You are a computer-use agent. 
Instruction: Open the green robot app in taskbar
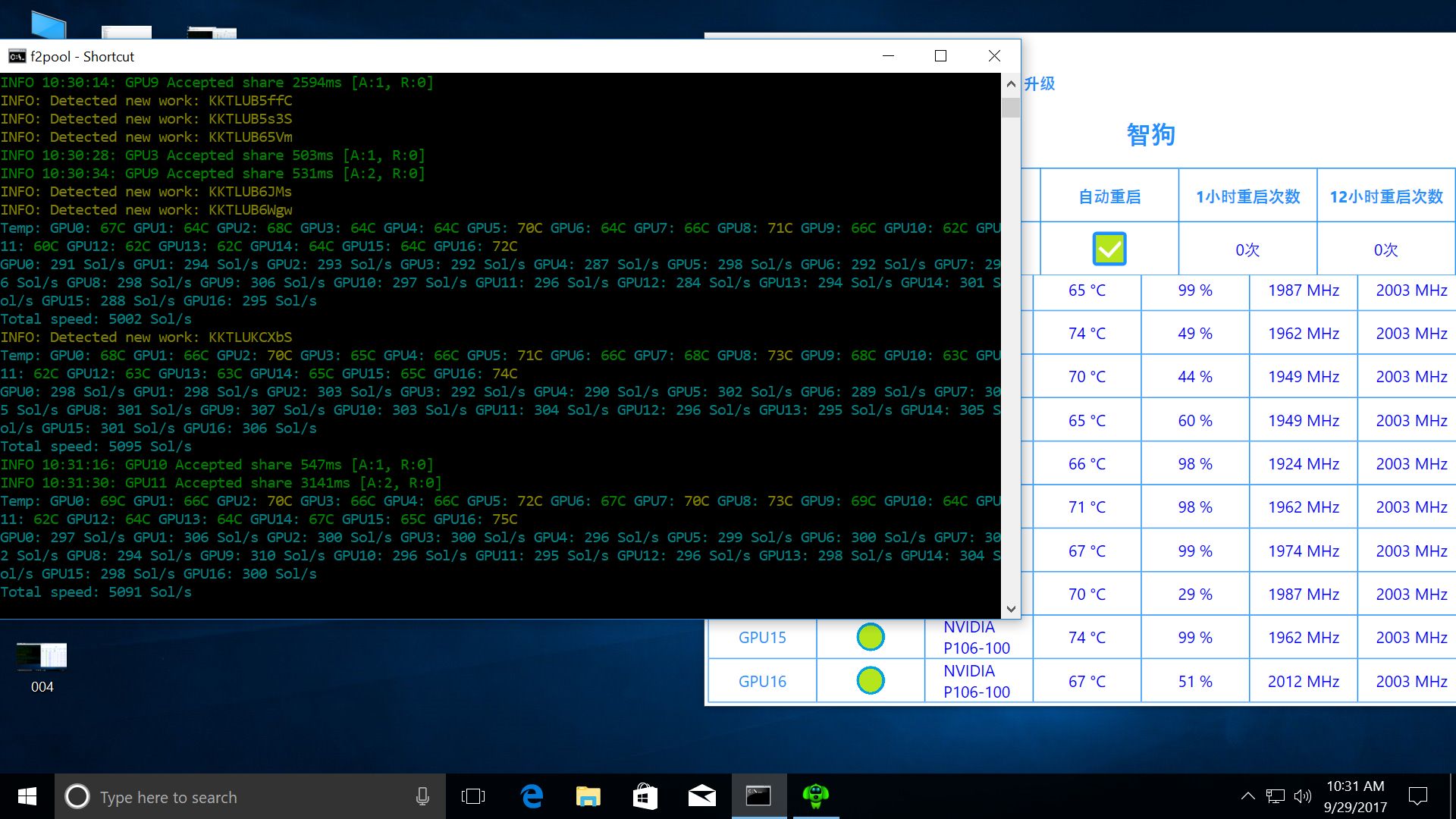point(816,795)
